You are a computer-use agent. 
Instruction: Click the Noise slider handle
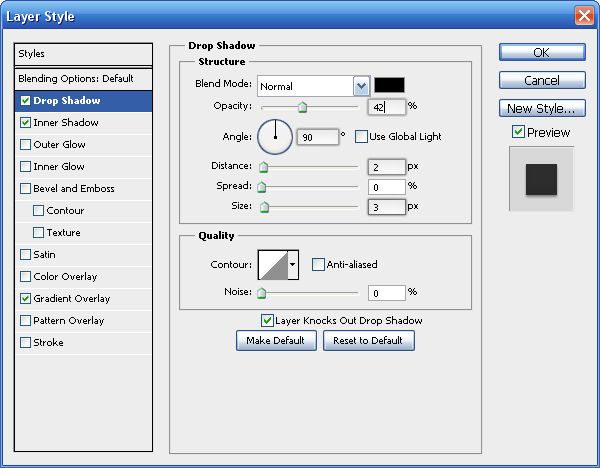(x=262, y=293)
